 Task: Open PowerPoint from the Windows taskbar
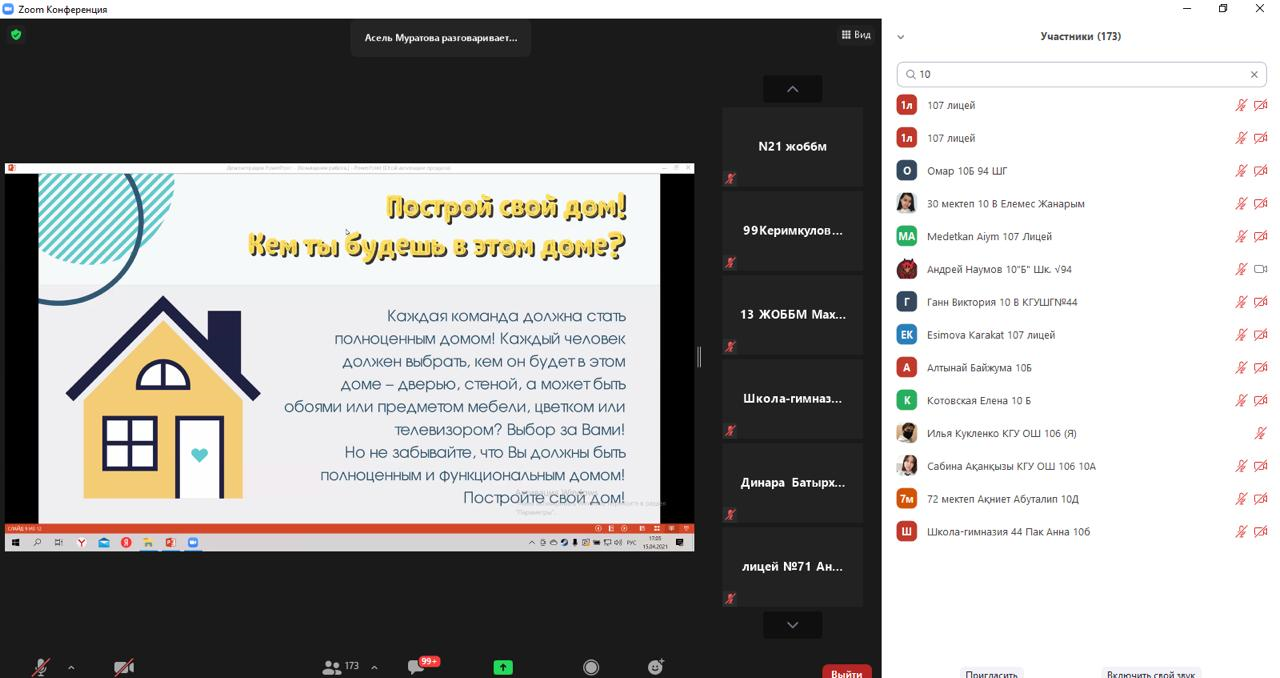tap(170, 543)
